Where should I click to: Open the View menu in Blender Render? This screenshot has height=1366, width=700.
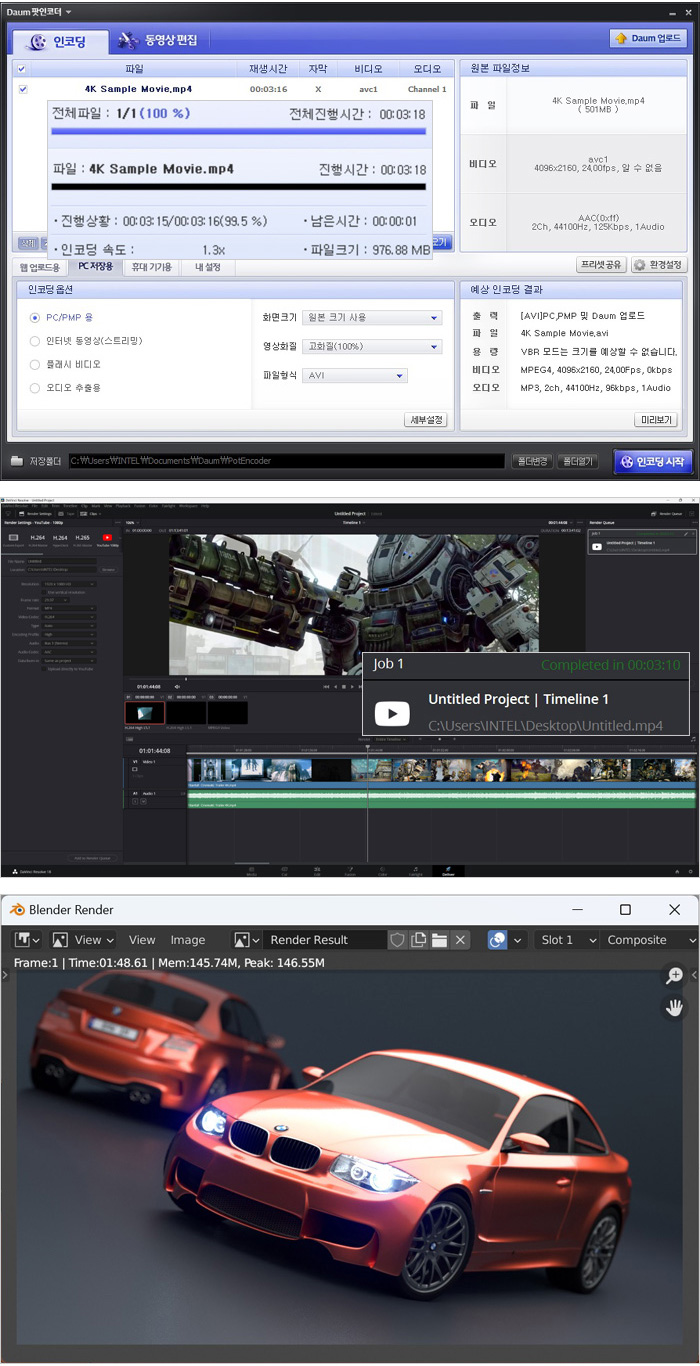click(142, 940)
